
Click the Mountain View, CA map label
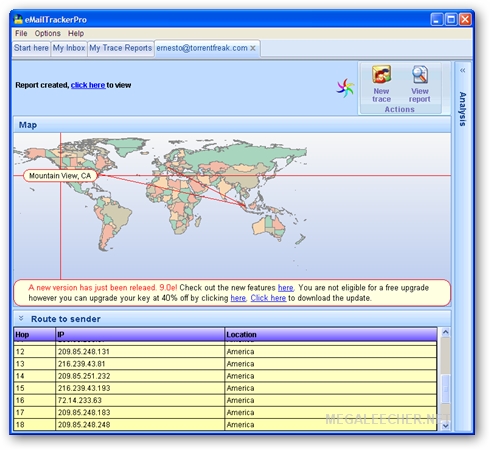tap(60, 176)
